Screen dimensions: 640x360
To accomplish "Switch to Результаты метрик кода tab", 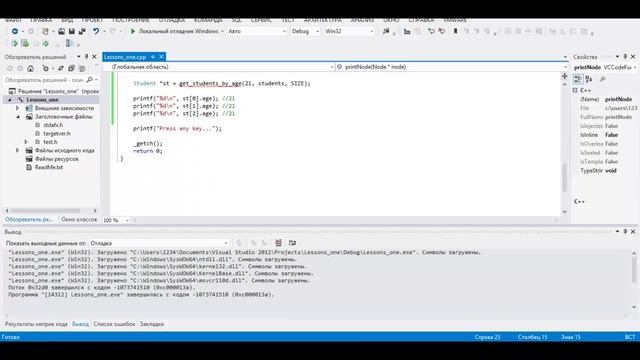I will coord(36,324).
